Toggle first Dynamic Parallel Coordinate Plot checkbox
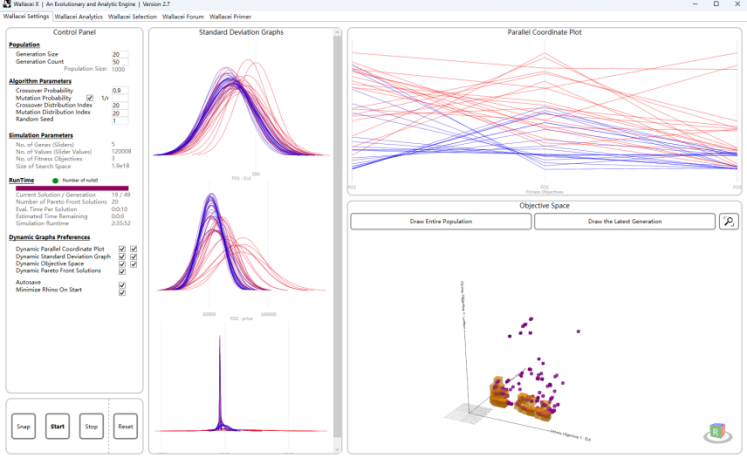The width and height of the screenshot is (747, 459). (x=122, y=249)
